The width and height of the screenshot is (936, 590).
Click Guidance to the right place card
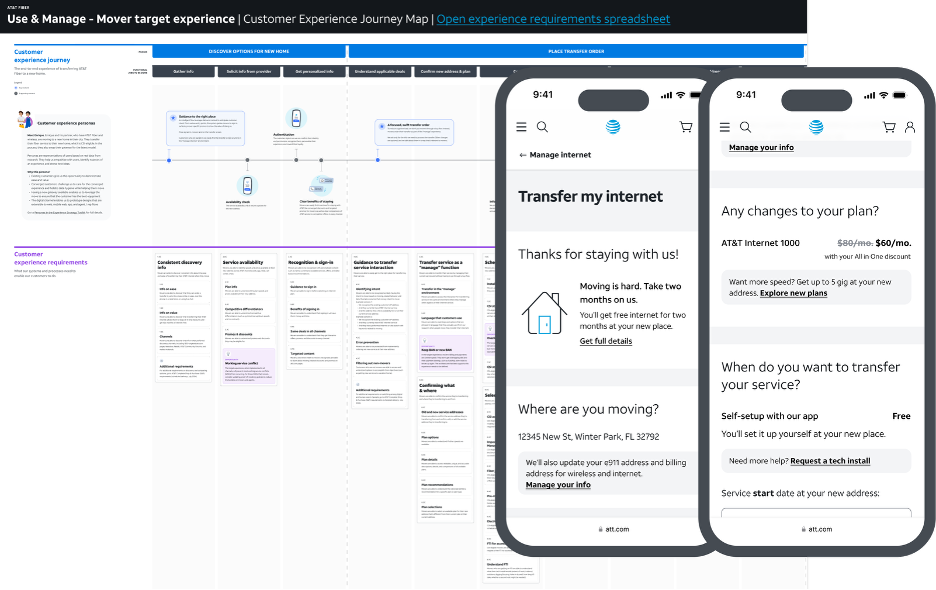tap(205, 128)
